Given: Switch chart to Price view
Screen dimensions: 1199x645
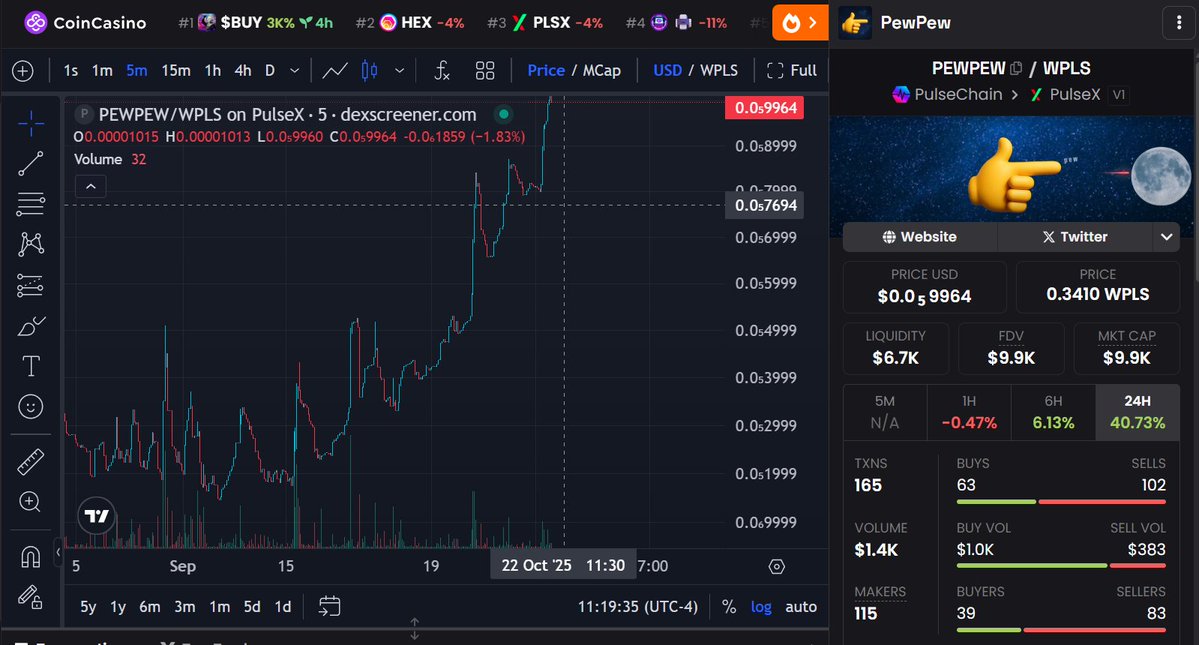Looking at the screenshot, I should click(x=546, y=70).
